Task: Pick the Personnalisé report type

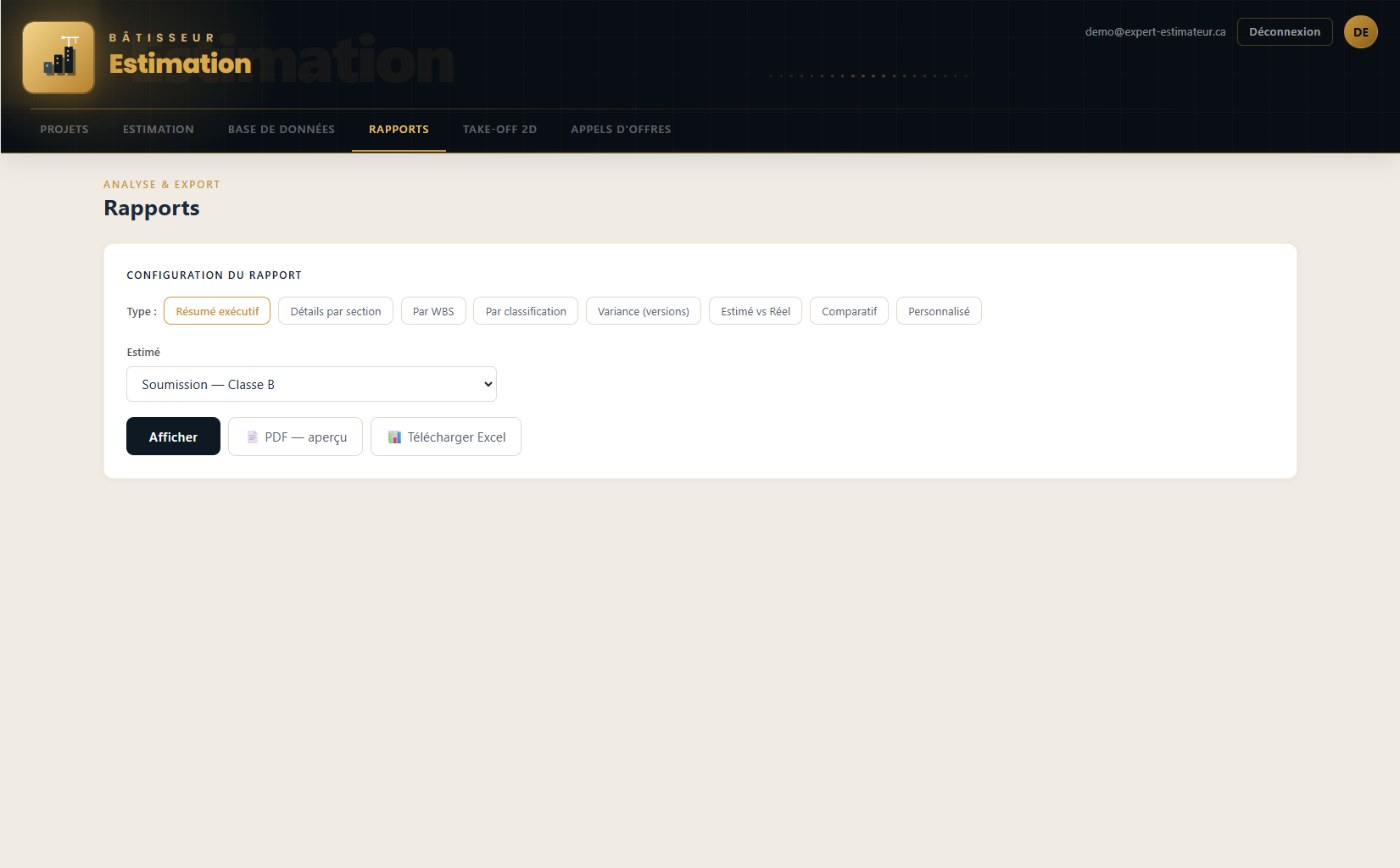Action: (x=938, y=311)
